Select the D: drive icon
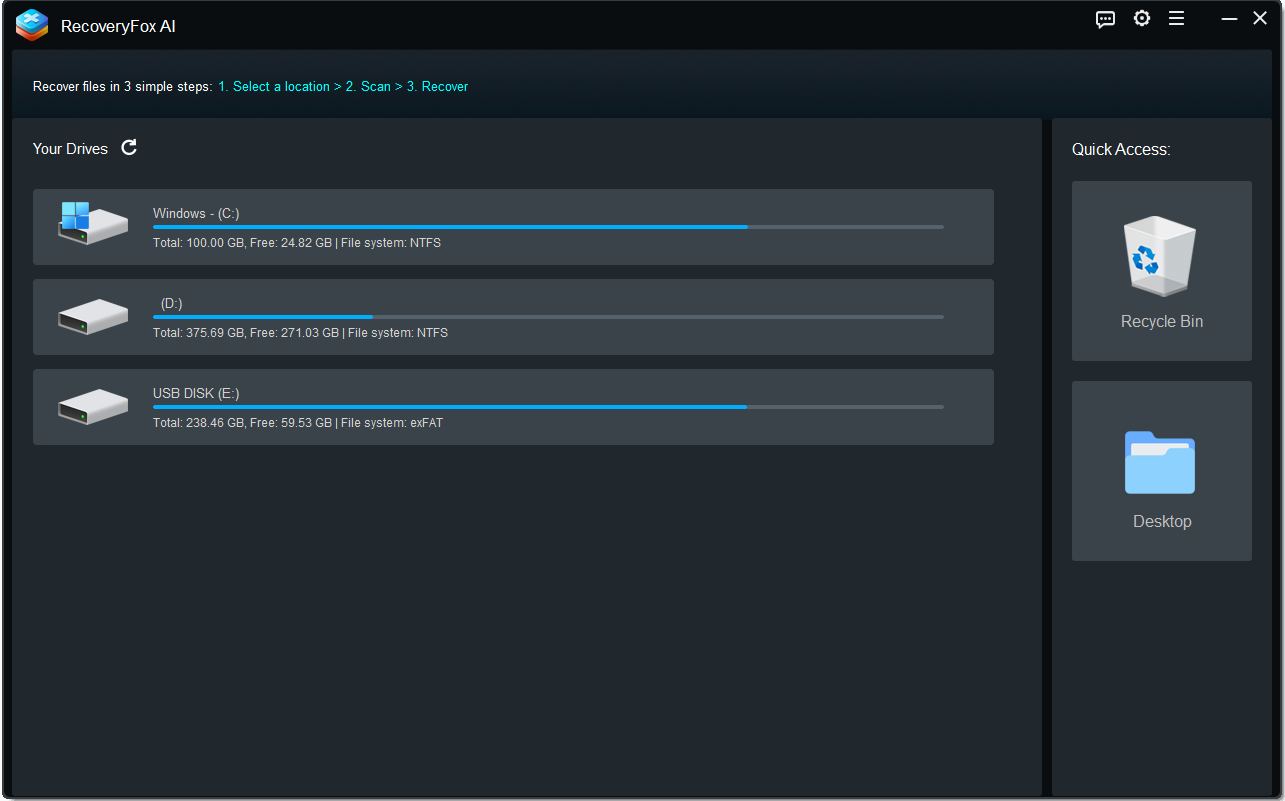 click(x=92, y=312)
